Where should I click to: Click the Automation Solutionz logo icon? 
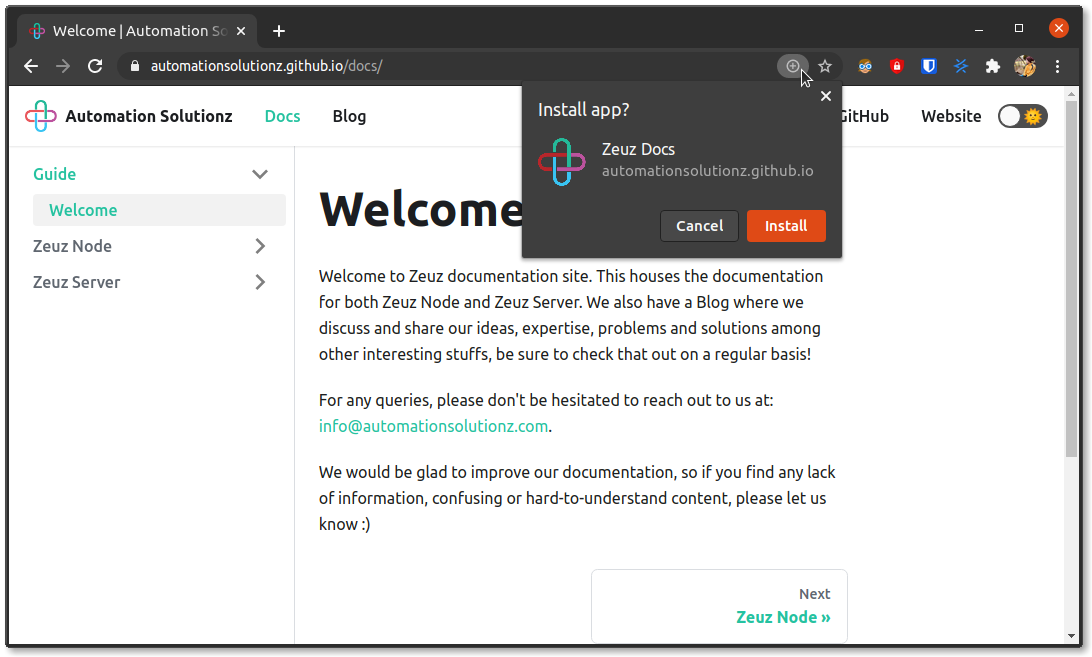40,116
